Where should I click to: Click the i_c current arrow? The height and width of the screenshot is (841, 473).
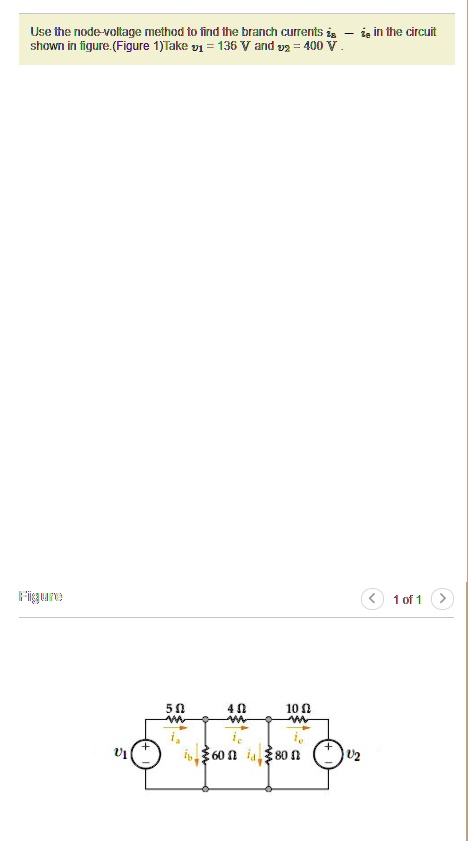(236, 728)
